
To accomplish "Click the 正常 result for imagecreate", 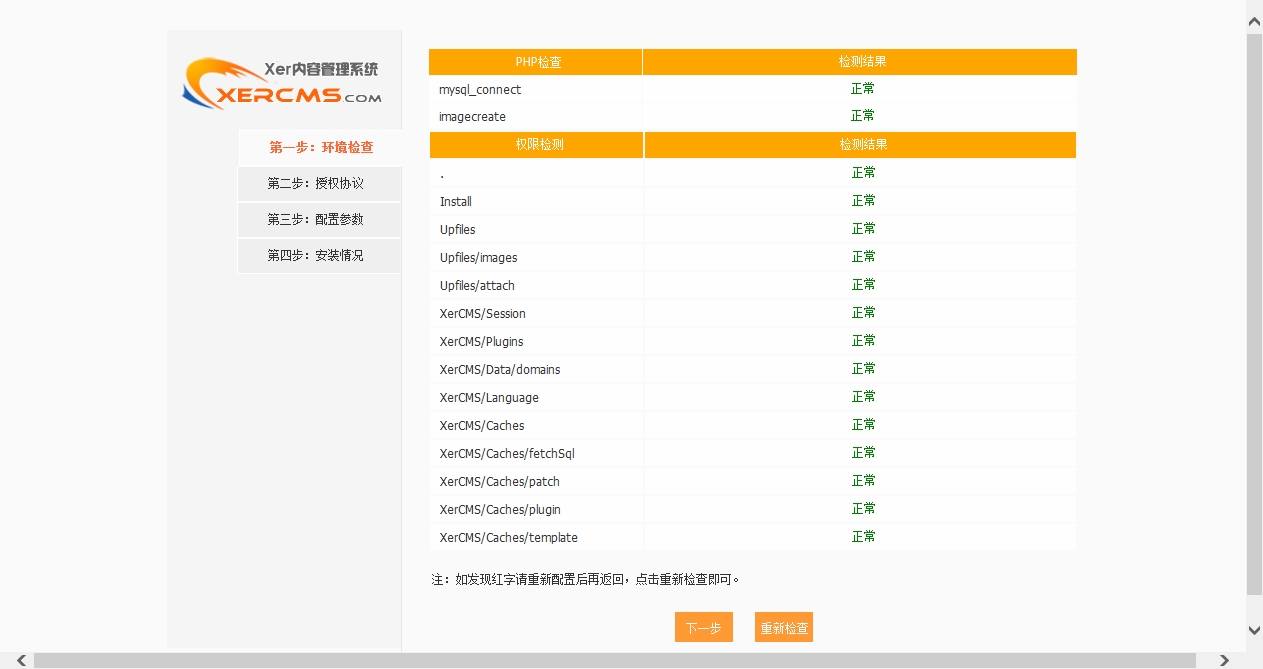I will [x=863, y=116].
